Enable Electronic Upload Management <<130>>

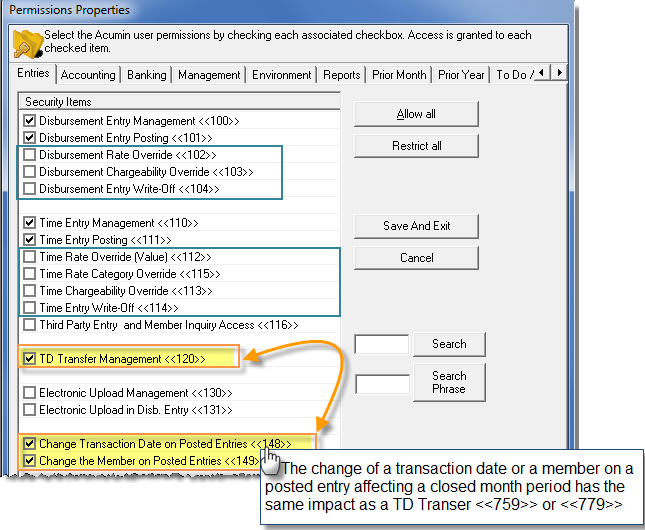point(29,393)
